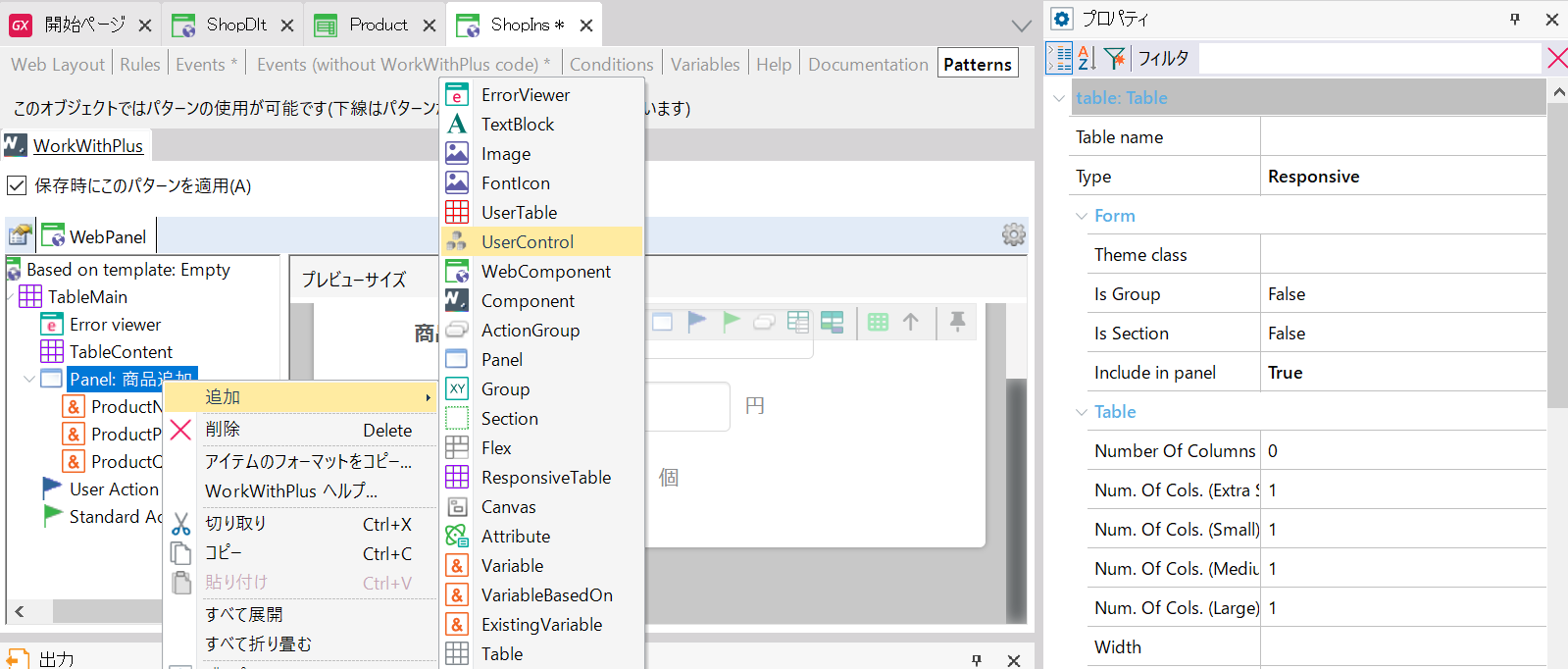Select the TableContent tree item
Image resolution: width=1568 pixels, height=669 pixels.
(121, 352)
